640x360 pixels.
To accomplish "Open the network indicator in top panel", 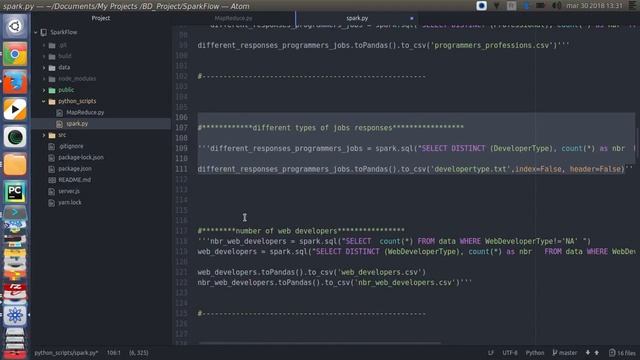I will click(x=497, y=6).
